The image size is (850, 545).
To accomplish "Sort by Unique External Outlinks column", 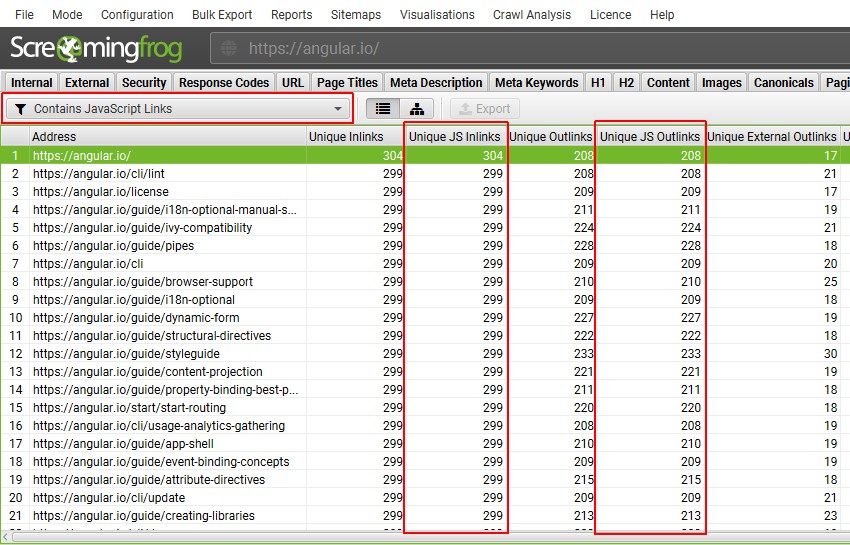I will (771, 137).
